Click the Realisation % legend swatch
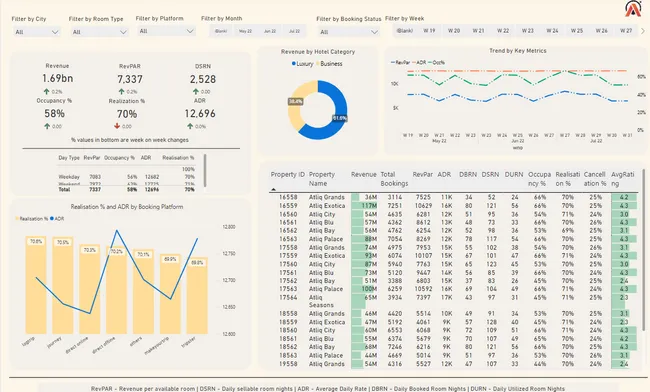This screenshot has width=650, height=392. (17, 219)
